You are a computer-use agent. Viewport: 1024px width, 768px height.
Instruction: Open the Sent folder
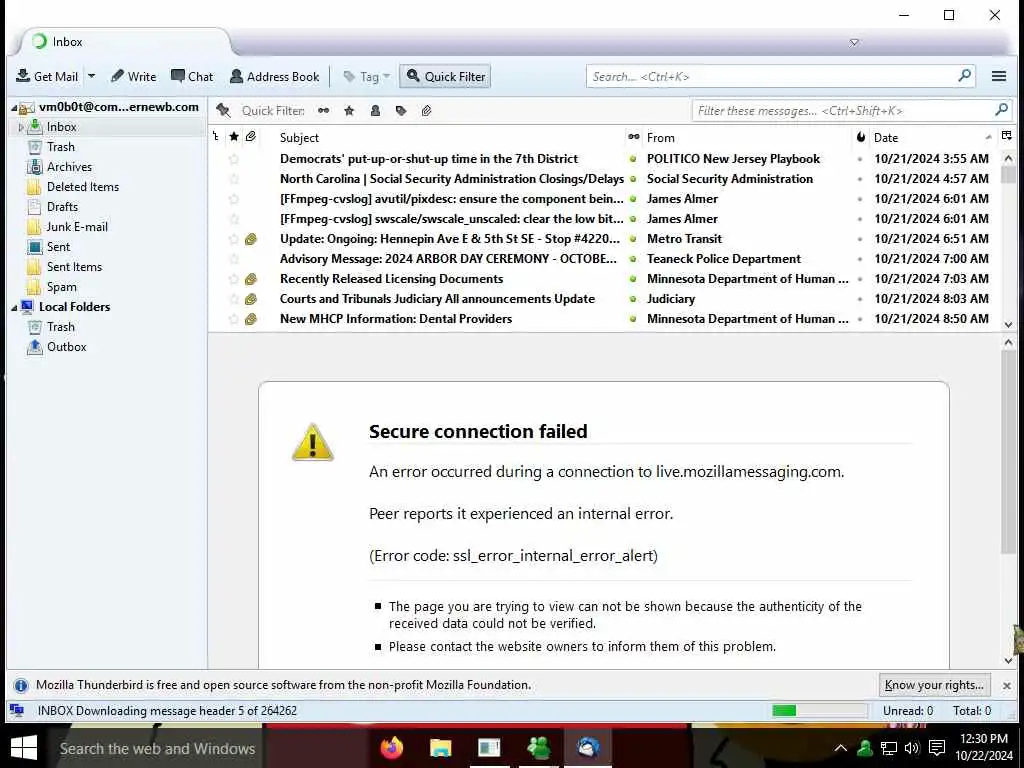(58, 247)
